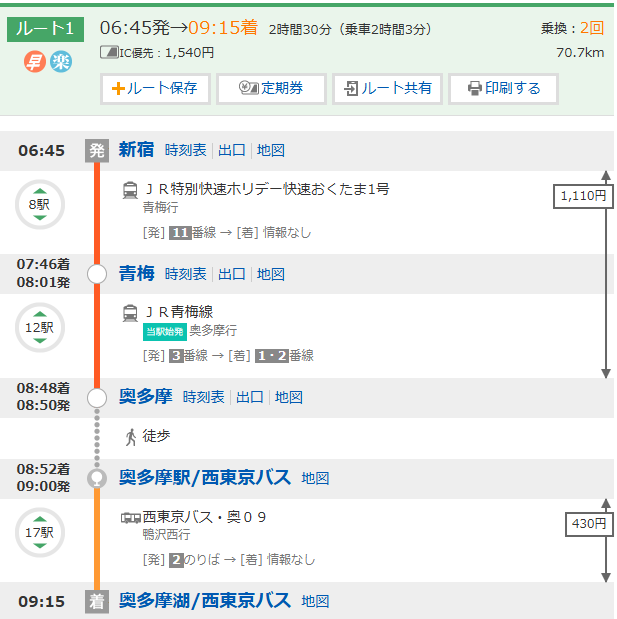The image size is (617, 619).
Task: Expand the 12駅 stop list on JR青梅線
Action: [x=39, y=327]
